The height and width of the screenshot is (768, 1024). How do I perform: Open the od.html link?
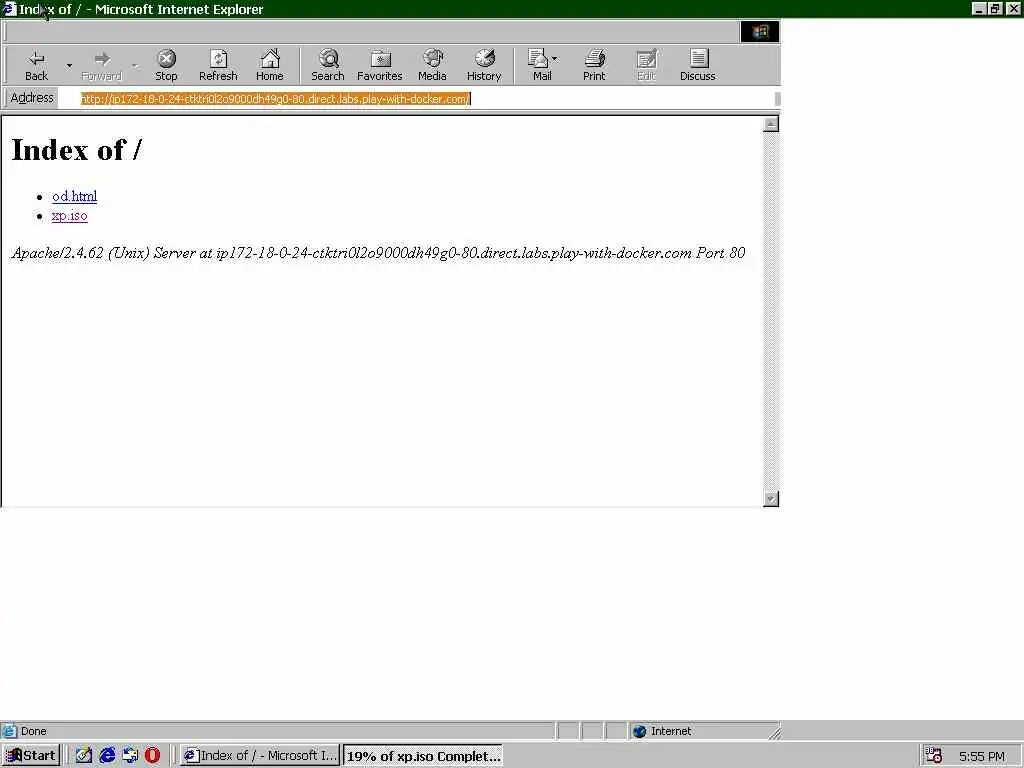[74, 196]
